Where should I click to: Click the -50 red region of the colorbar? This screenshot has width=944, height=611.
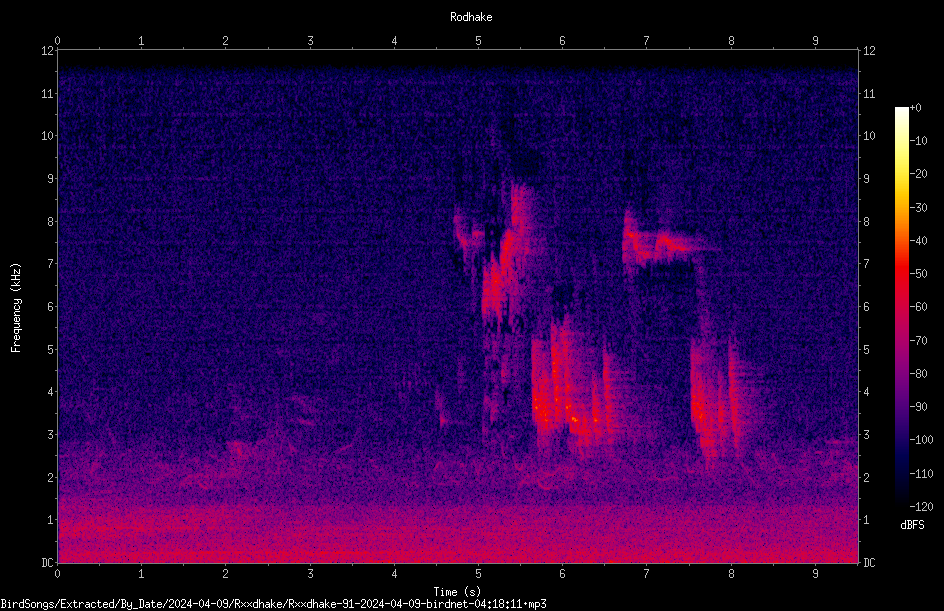point(901,274)
